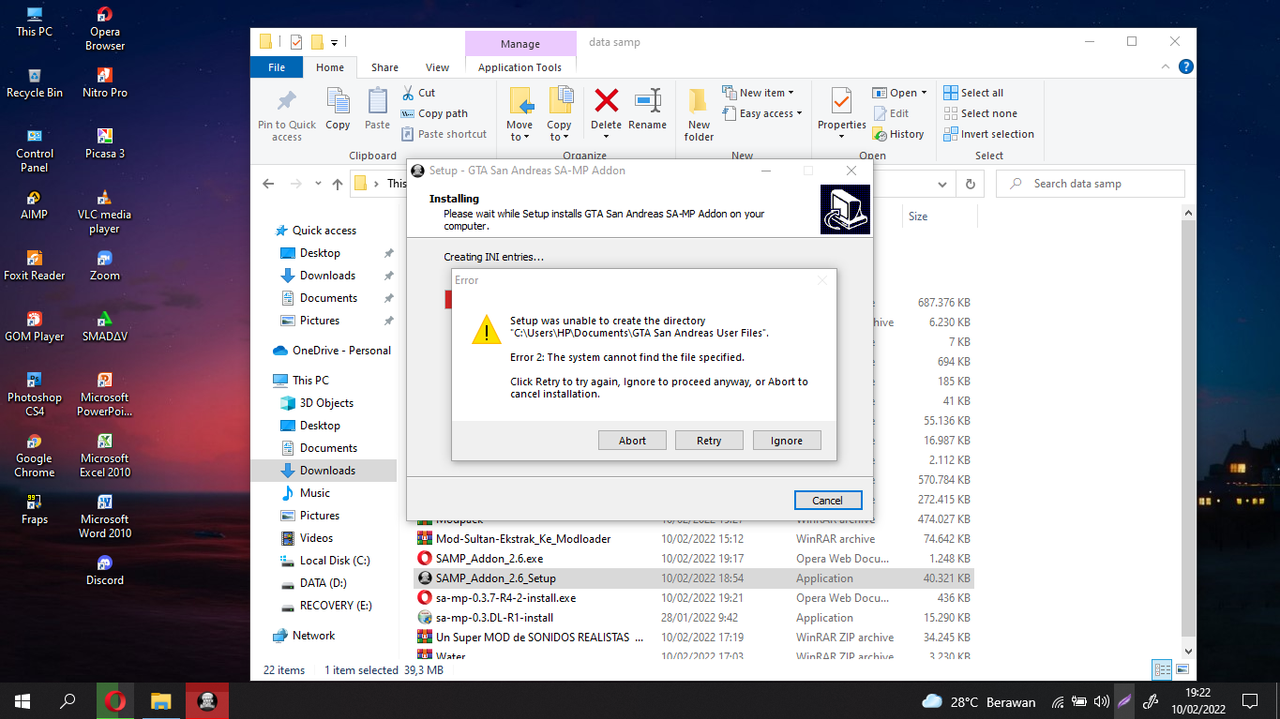Viewport: 1280px width, 719px height.
Task: Select 3D Objects in navigation pane
Action: coord(326,403)
